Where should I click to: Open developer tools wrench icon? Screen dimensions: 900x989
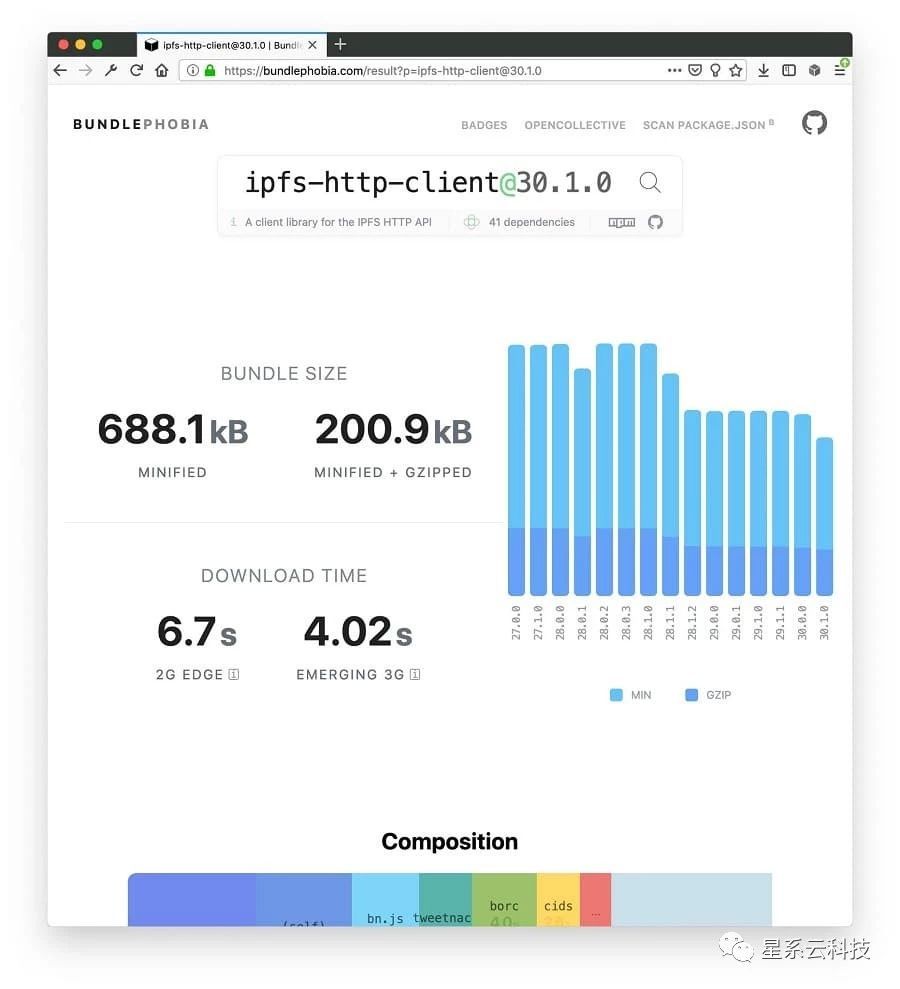click(x=111, y=71)
